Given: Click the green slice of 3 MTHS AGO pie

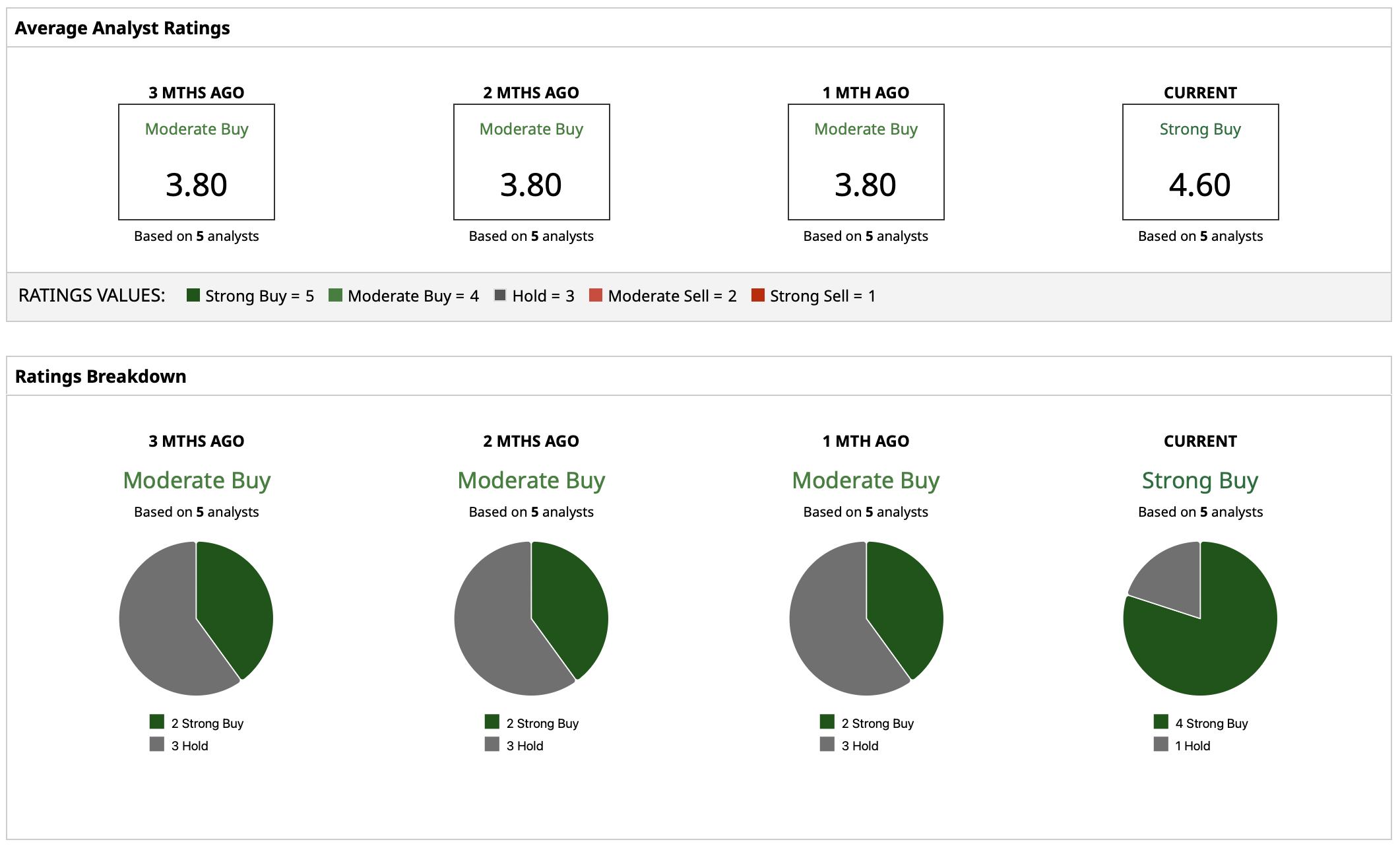Looking at the screenshot, I should 234,604.
